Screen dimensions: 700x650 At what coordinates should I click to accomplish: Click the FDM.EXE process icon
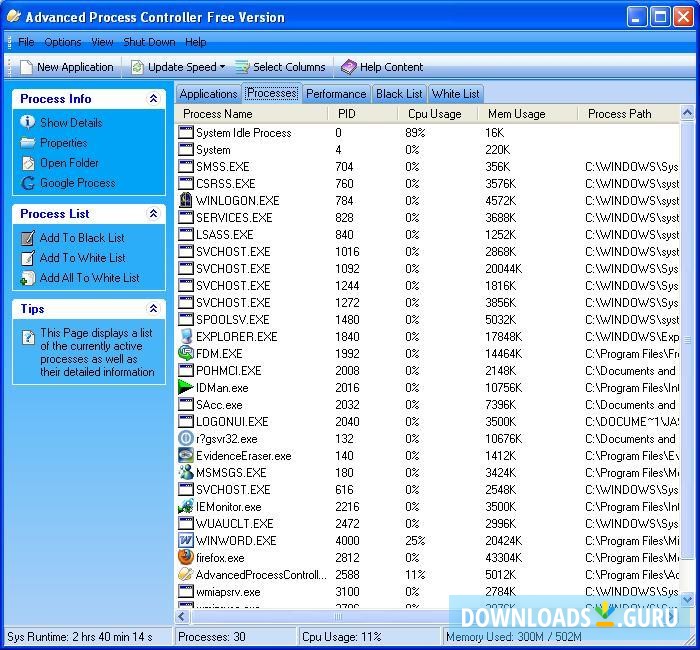click(x=185, y=354)
